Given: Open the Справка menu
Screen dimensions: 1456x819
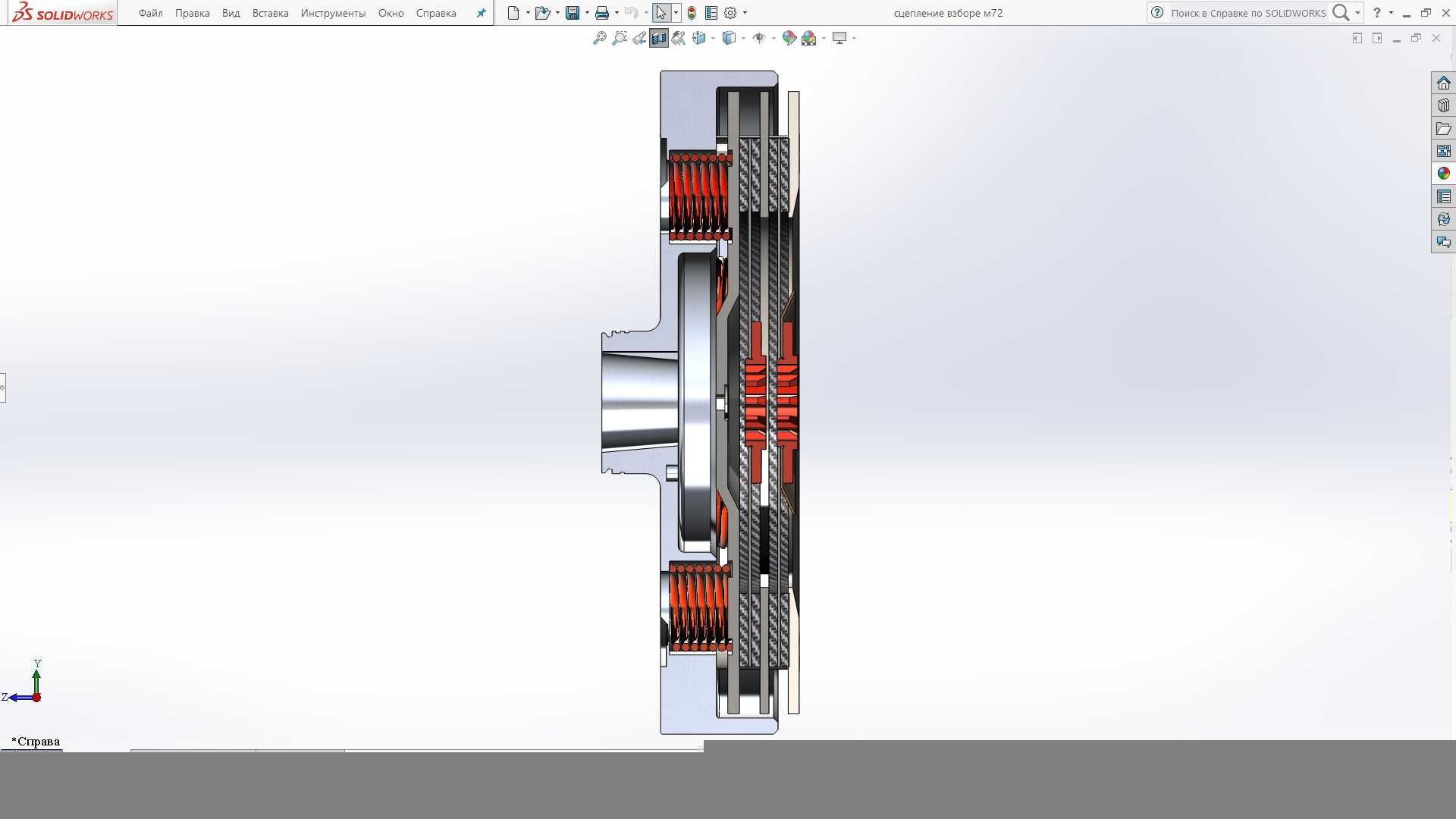Looking at the screenshot, I should click(436, 13).
